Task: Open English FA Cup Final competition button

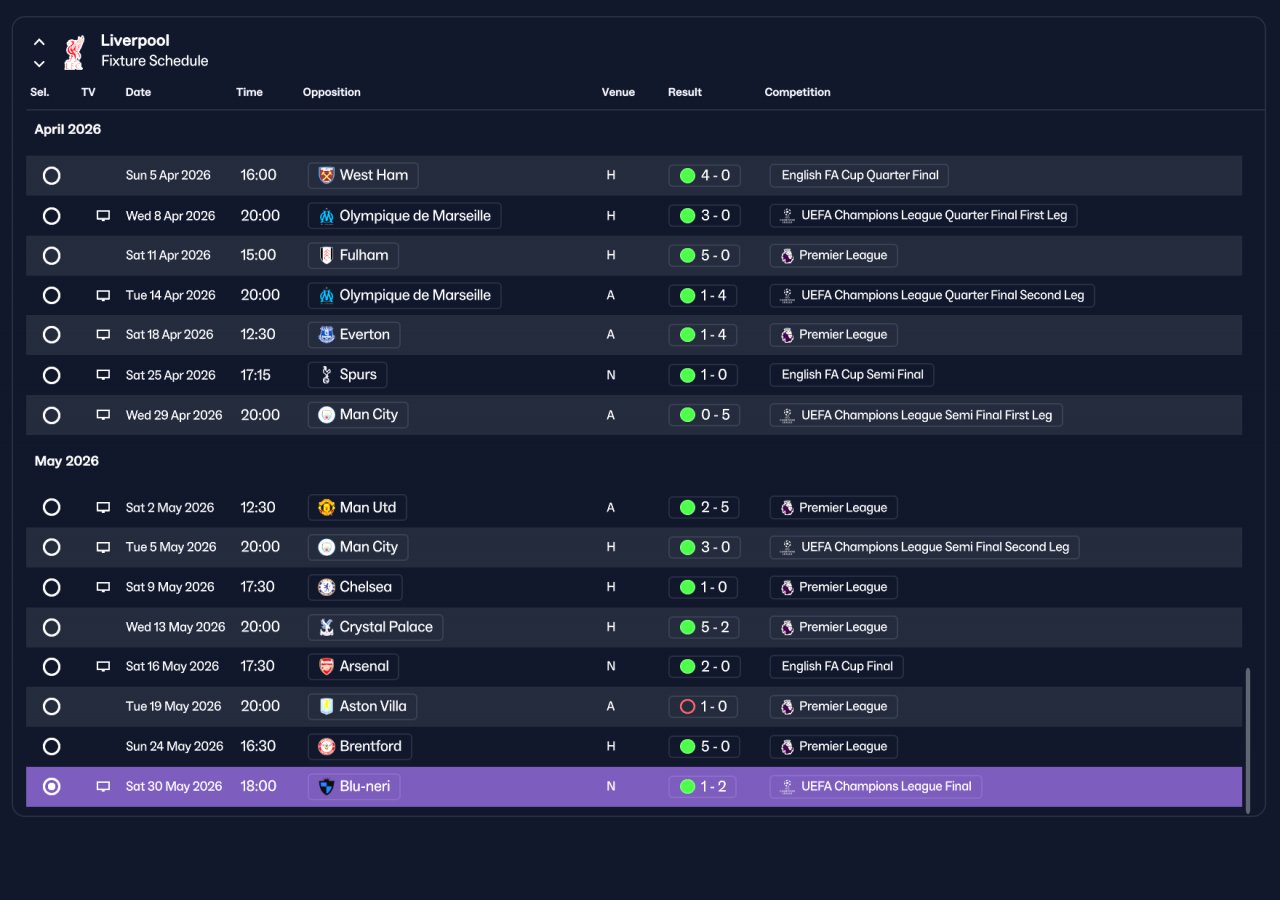Action: [837, 667]
